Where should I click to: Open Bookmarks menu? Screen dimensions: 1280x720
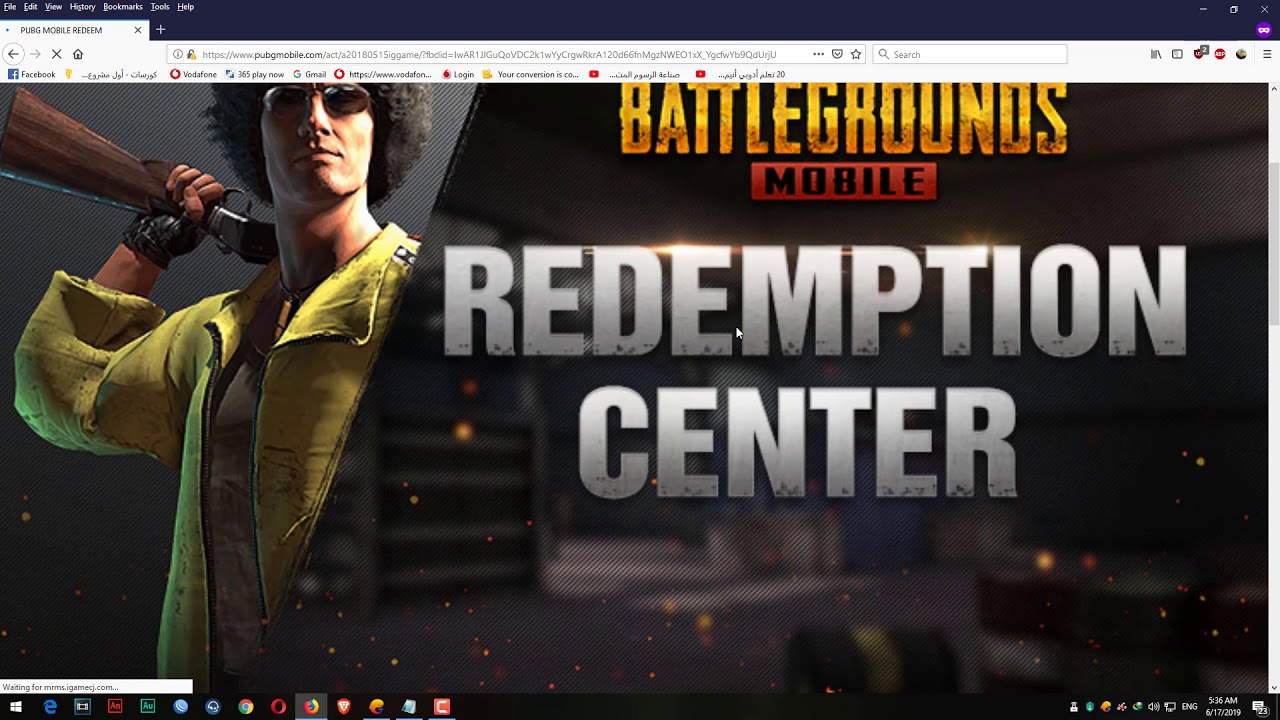click(123, 7)
